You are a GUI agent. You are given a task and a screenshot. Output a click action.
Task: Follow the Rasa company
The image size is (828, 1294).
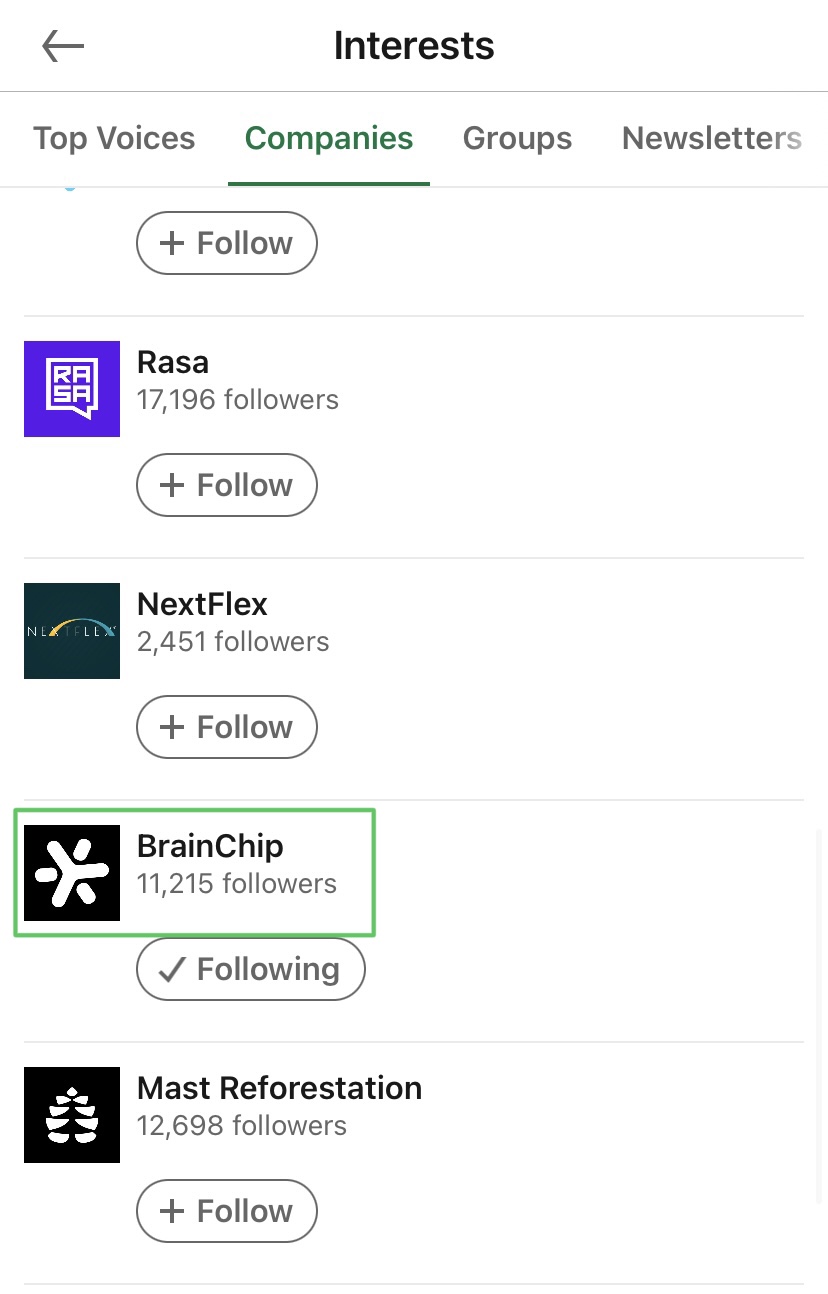227,485
